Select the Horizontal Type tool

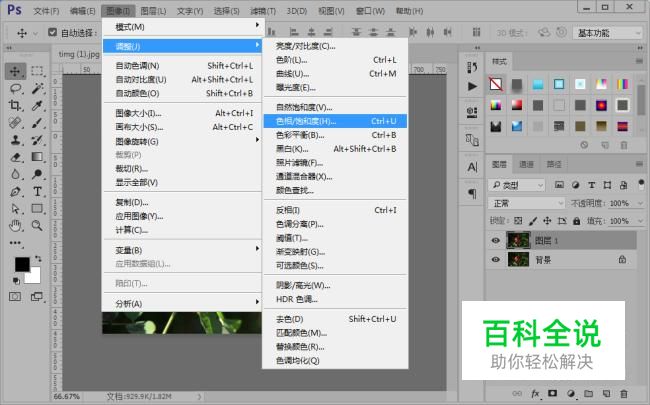tap(37, 192)
